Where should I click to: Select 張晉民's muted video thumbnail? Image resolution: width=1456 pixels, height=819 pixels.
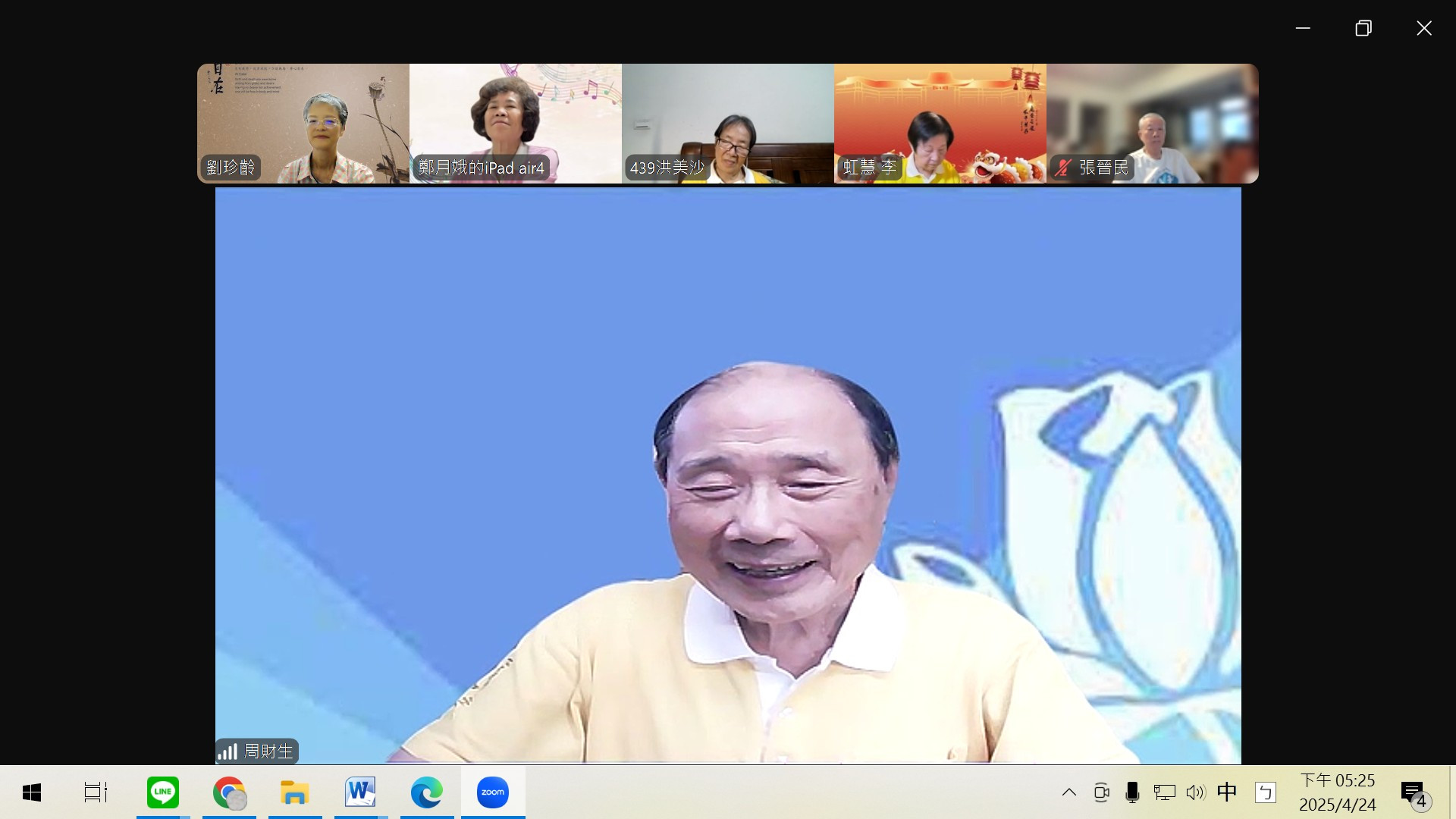coord(1152,123)
